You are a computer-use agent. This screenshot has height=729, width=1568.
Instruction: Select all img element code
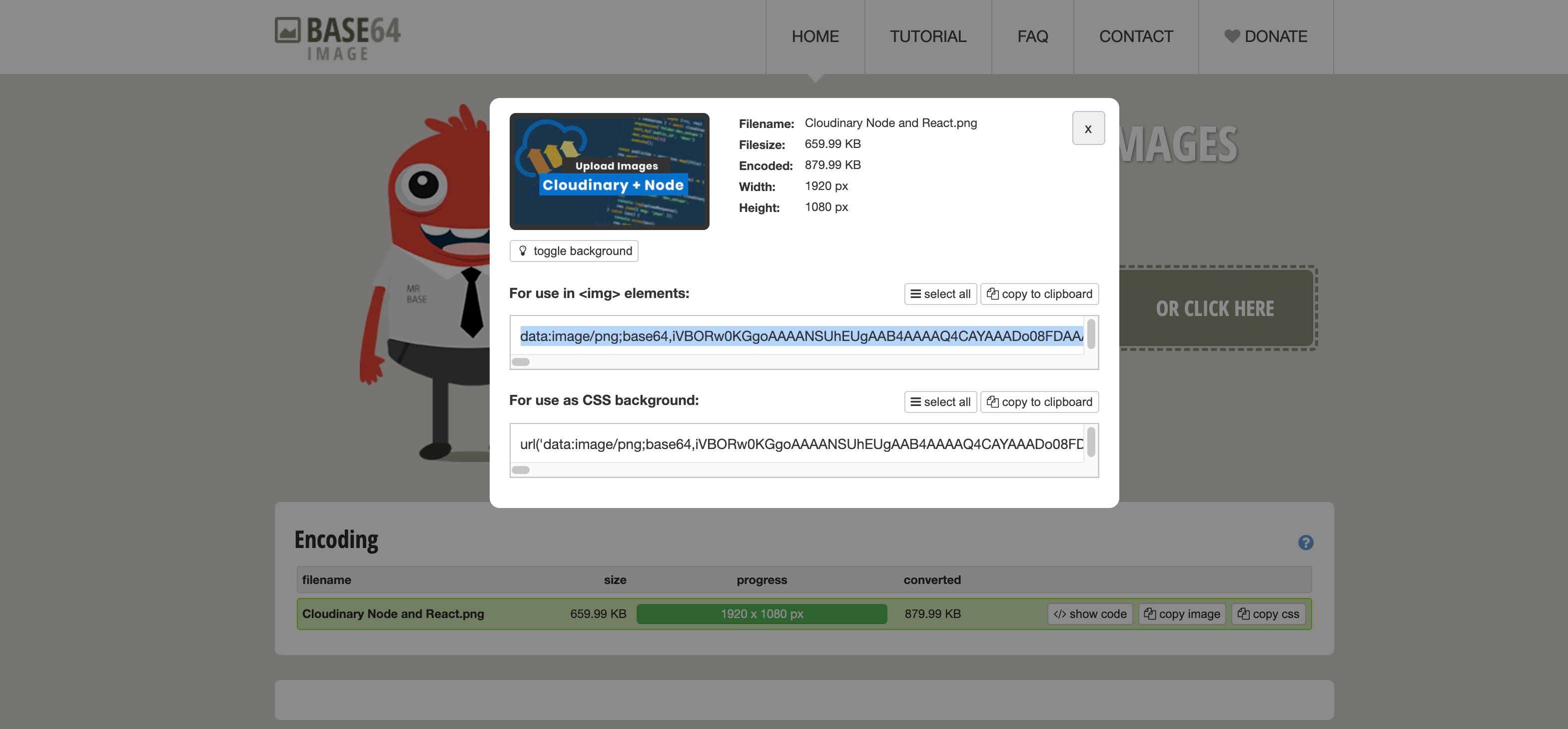tap(940, 294)
